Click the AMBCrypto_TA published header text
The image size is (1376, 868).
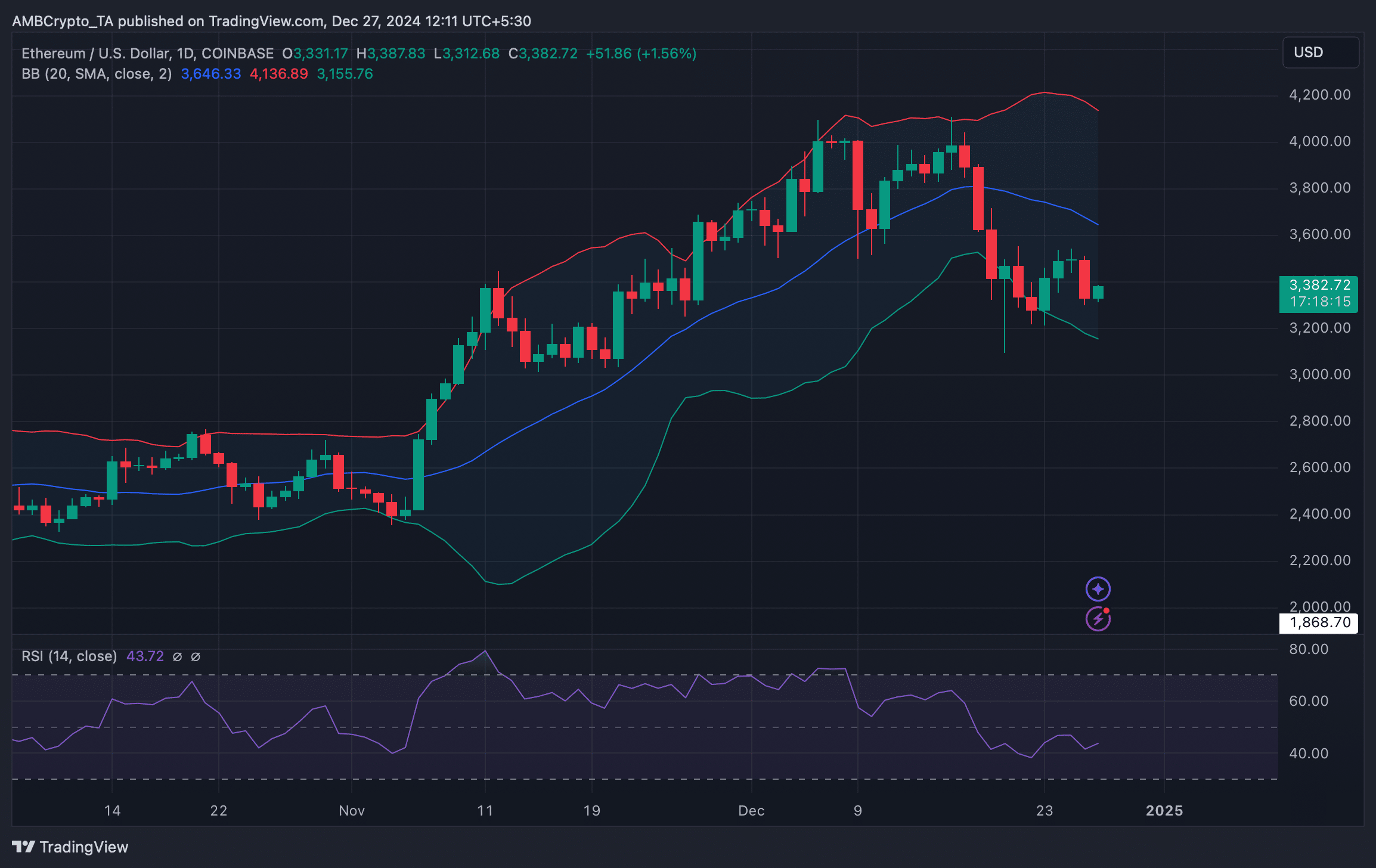271,21
